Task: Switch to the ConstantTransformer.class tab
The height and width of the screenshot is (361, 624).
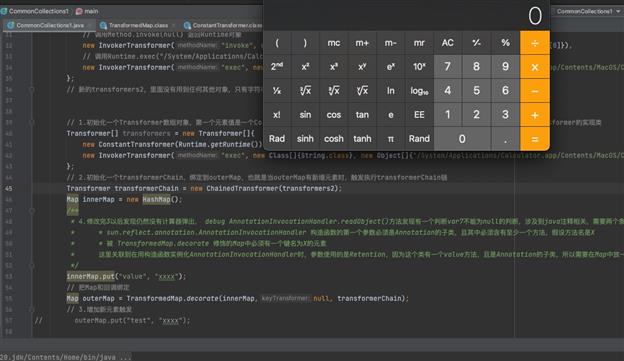Action: [x=227, y=25]
